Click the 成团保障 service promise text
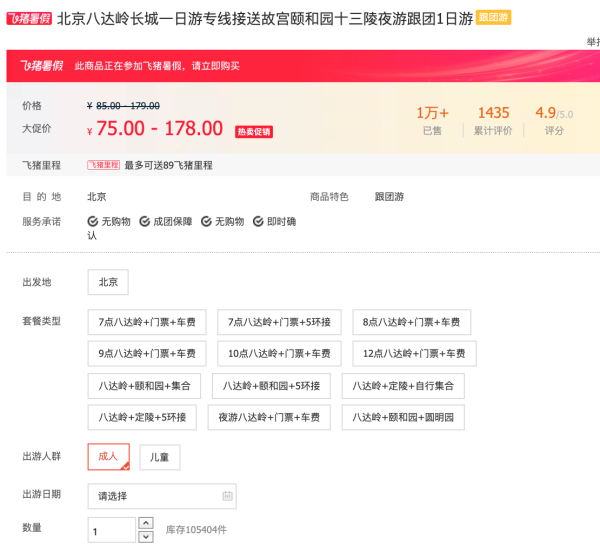 point(173,221)
